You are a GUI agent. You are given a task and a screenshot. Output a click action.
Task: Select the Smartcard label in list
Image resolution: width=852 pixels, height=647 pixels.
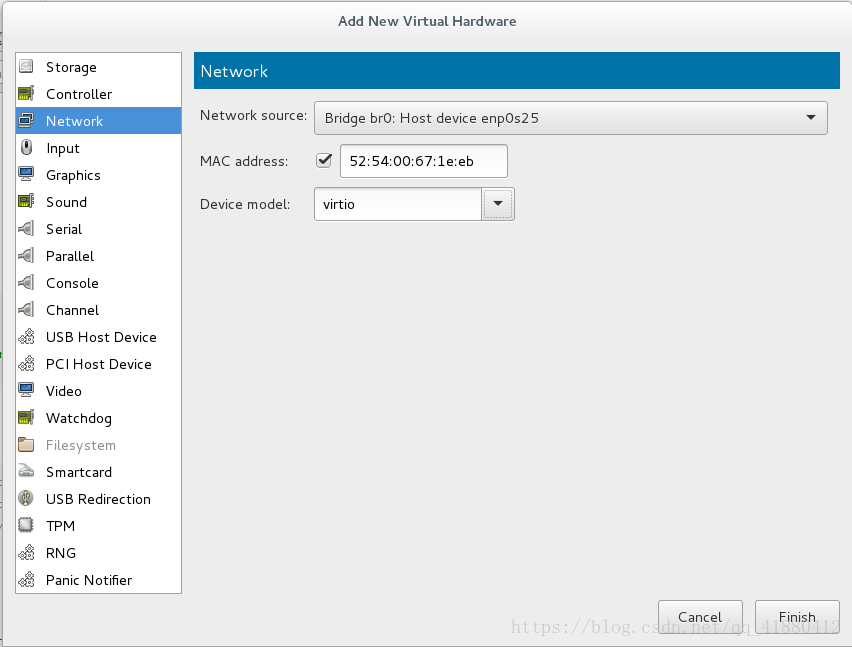click(x=79, y=472)
